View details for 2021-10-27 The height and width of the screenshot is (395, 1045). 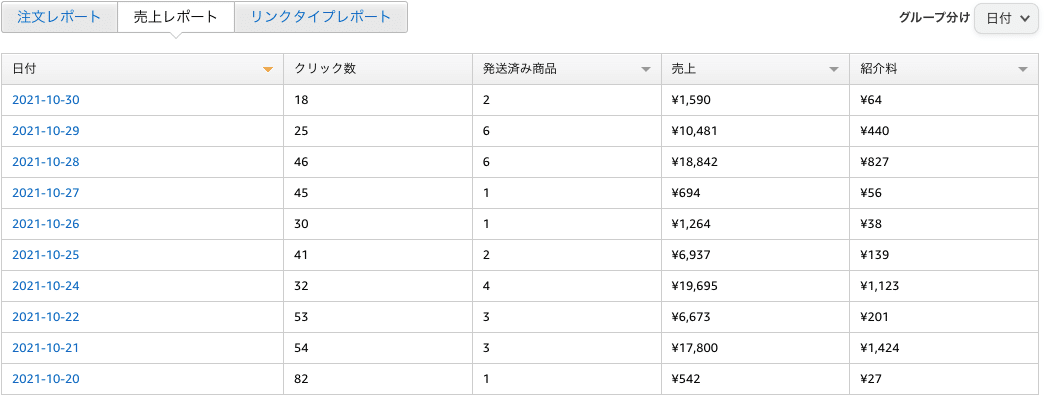point(46,193)
